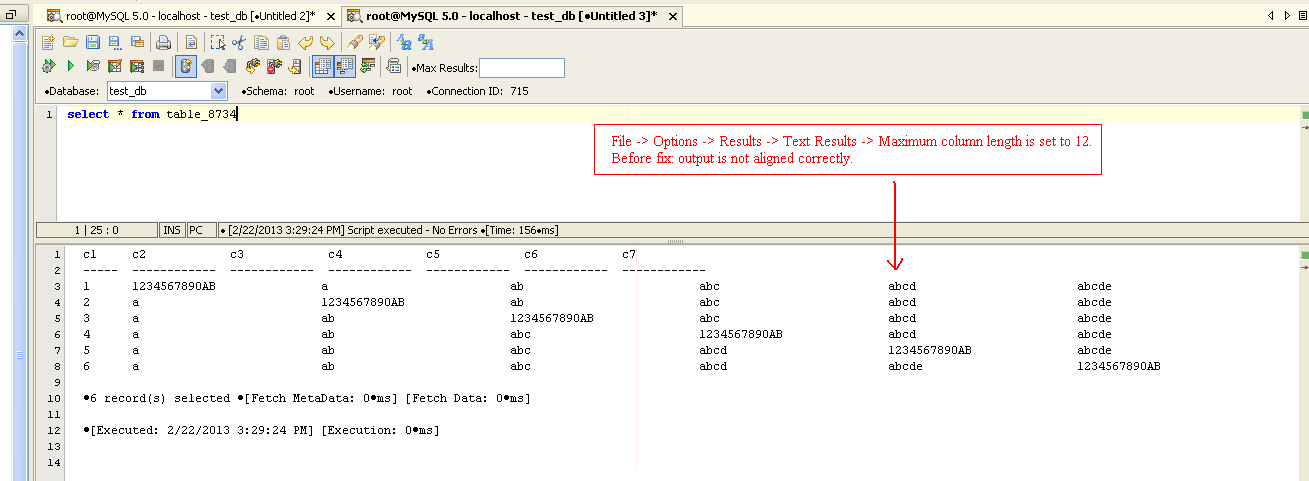The image size is (1309, 481).
Task: Click the 6 record(s) selected line
Action: click(307, 398)
